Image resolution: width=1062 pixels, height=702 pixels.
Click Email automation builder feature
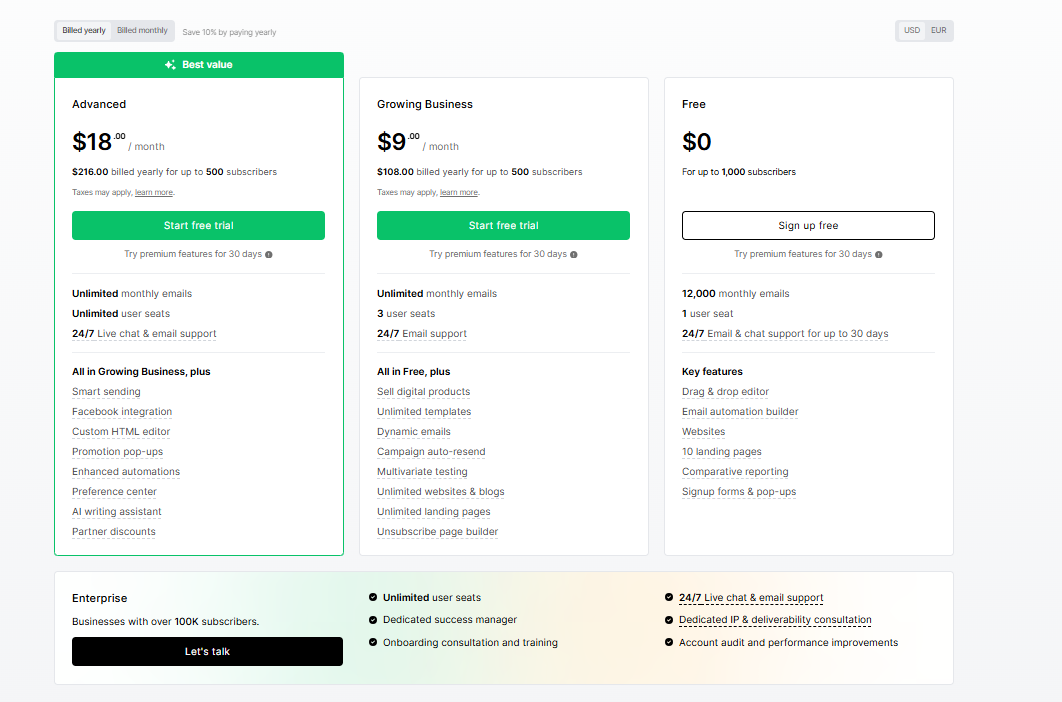(x=740, y=412)
